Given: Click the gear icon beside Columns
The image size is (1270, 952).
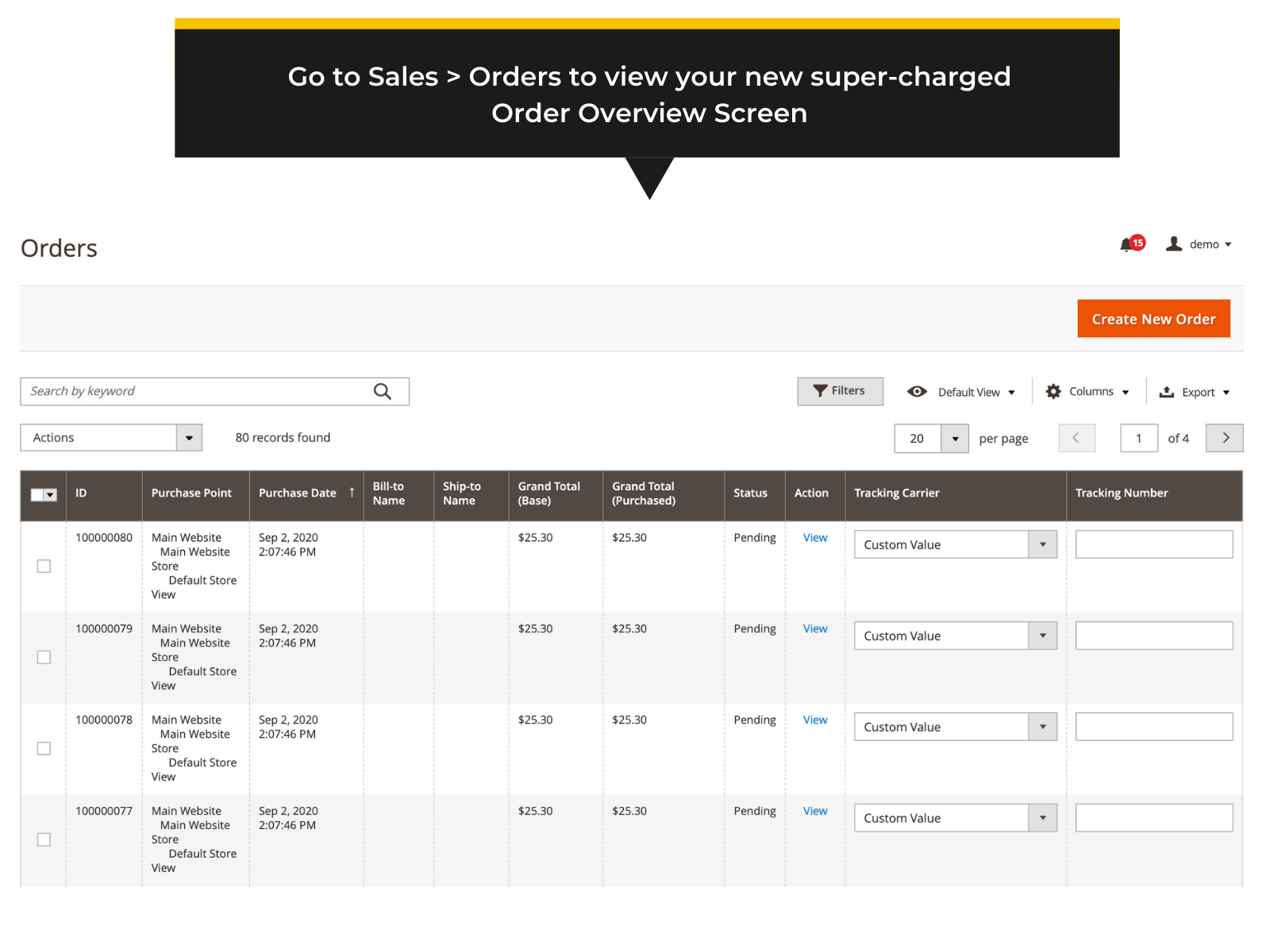Looking at the screenshot, I should 1053,391.
